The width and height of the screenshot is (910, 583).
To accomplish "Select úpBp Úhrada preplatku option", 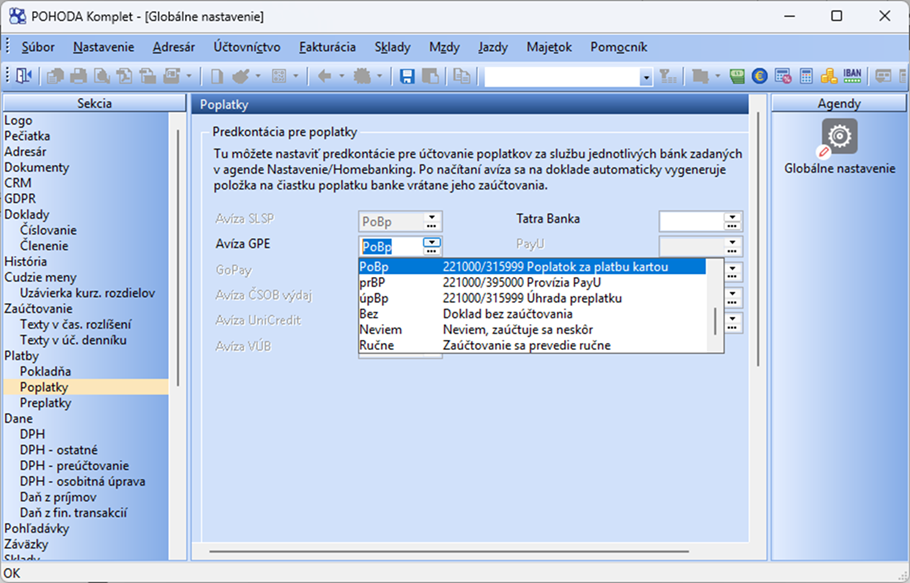I will 532,298.
